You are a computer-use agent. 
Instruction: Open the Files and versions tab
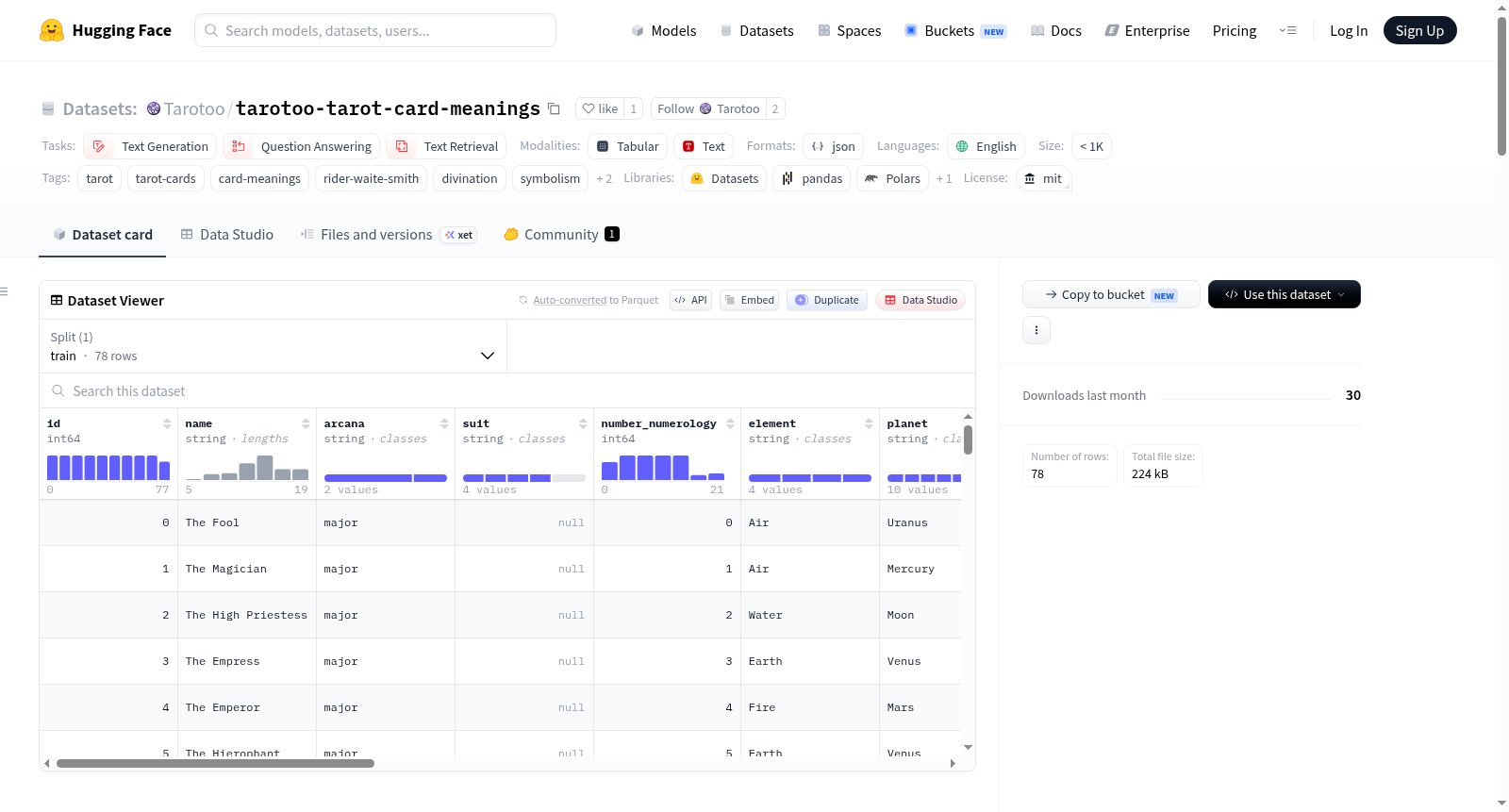point(389,235)
